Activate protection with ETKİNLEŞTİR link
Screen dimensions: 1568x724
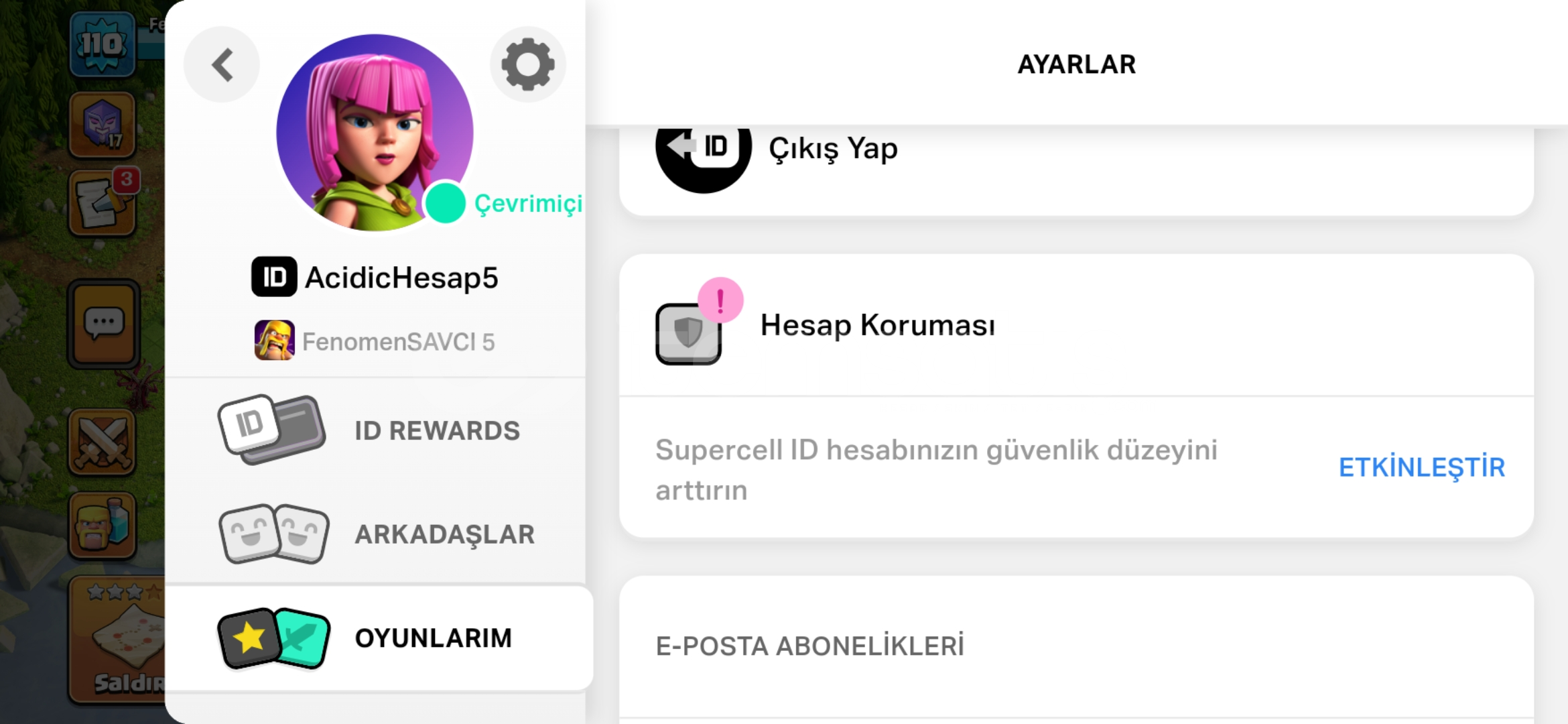(1421, 467)
